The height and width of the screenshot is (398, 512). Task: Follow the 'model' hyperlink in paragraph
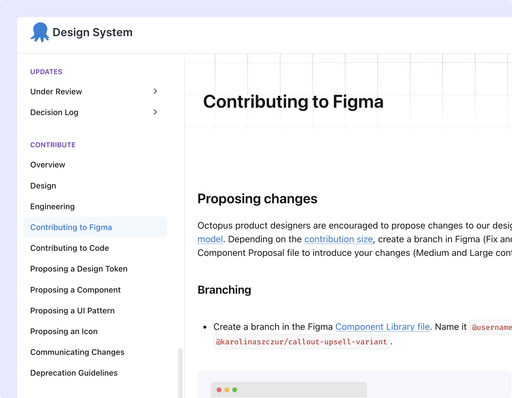point(210,239)
